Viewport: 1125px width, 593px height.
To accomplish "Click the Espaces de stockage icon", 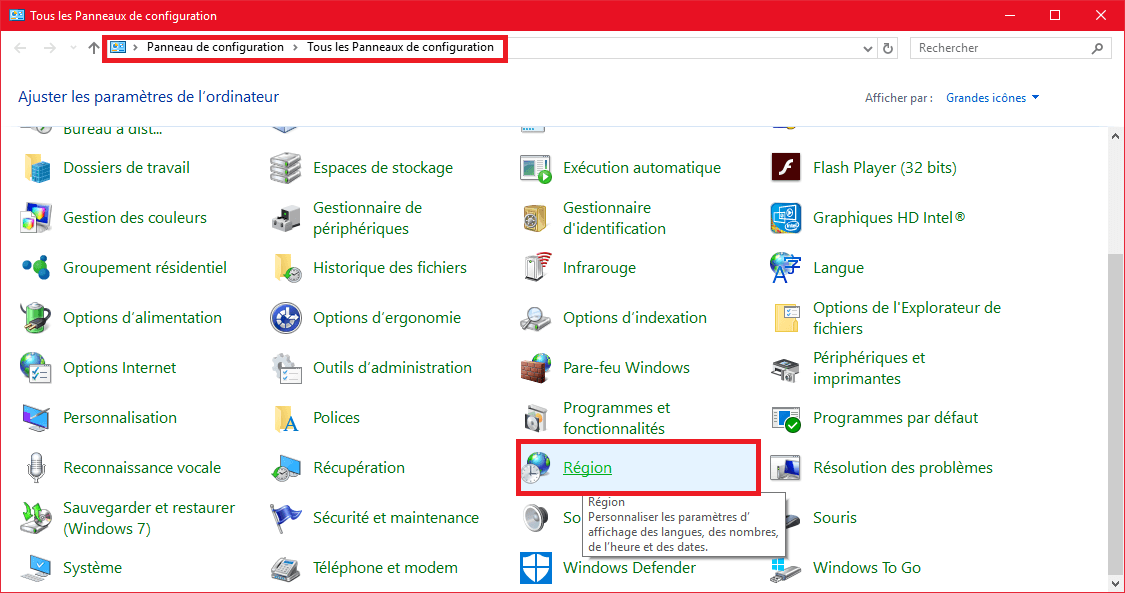I will coord(286,168).
